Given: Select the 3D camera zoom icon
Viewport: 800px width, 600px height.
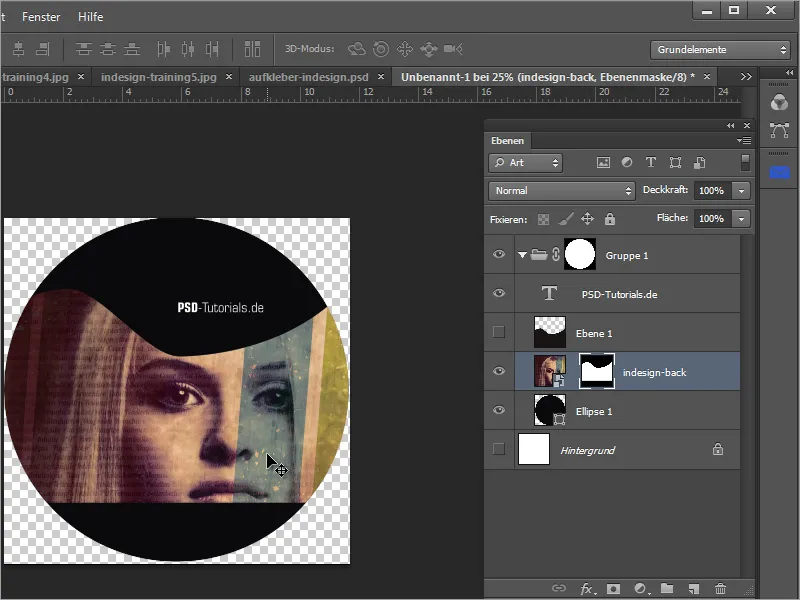Looking at the screenshot, I should tap(453, 49).
